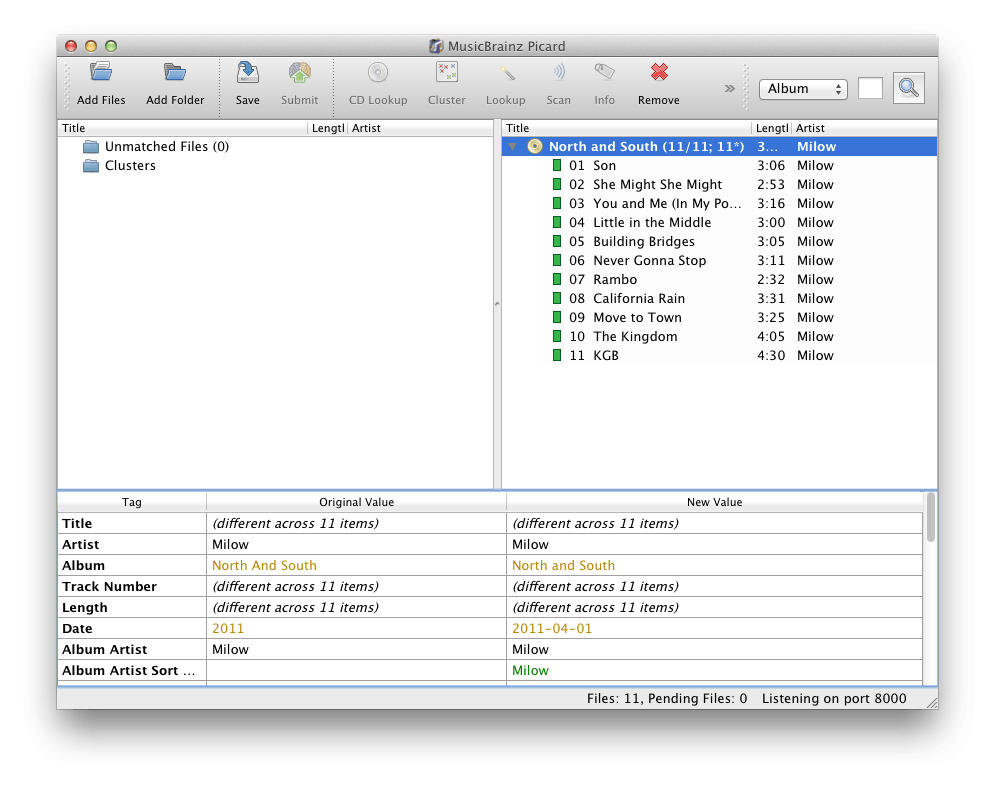Select track 09 Move to Town
Viewport: 995px width, 788px height.
[720, 318]
